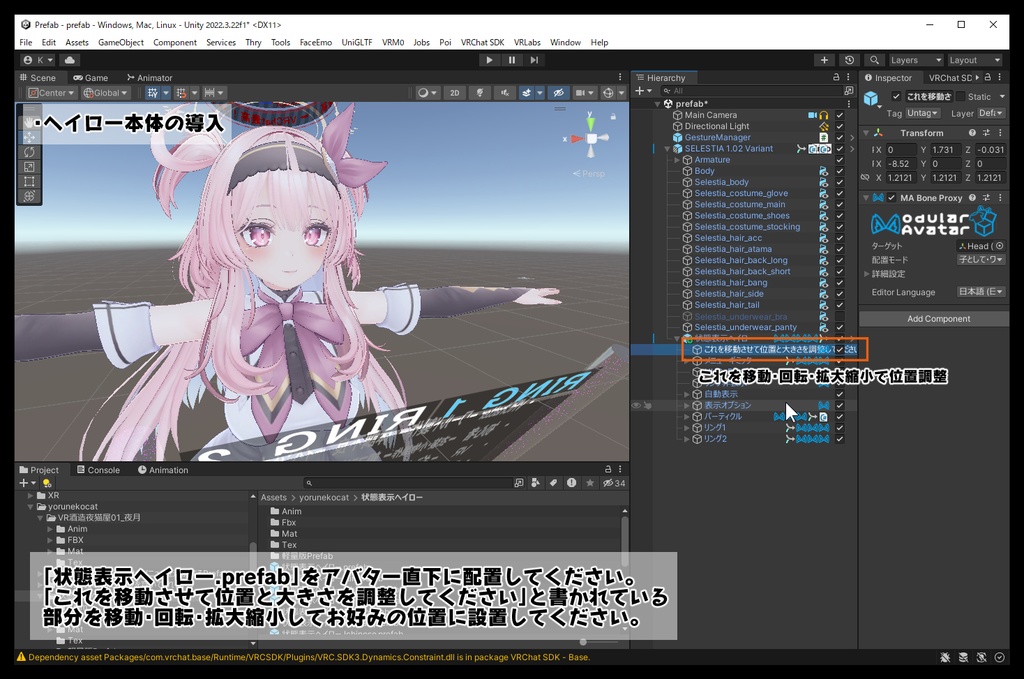
Task: Open Transform component three-dot menu
Action: point(1000,133)
